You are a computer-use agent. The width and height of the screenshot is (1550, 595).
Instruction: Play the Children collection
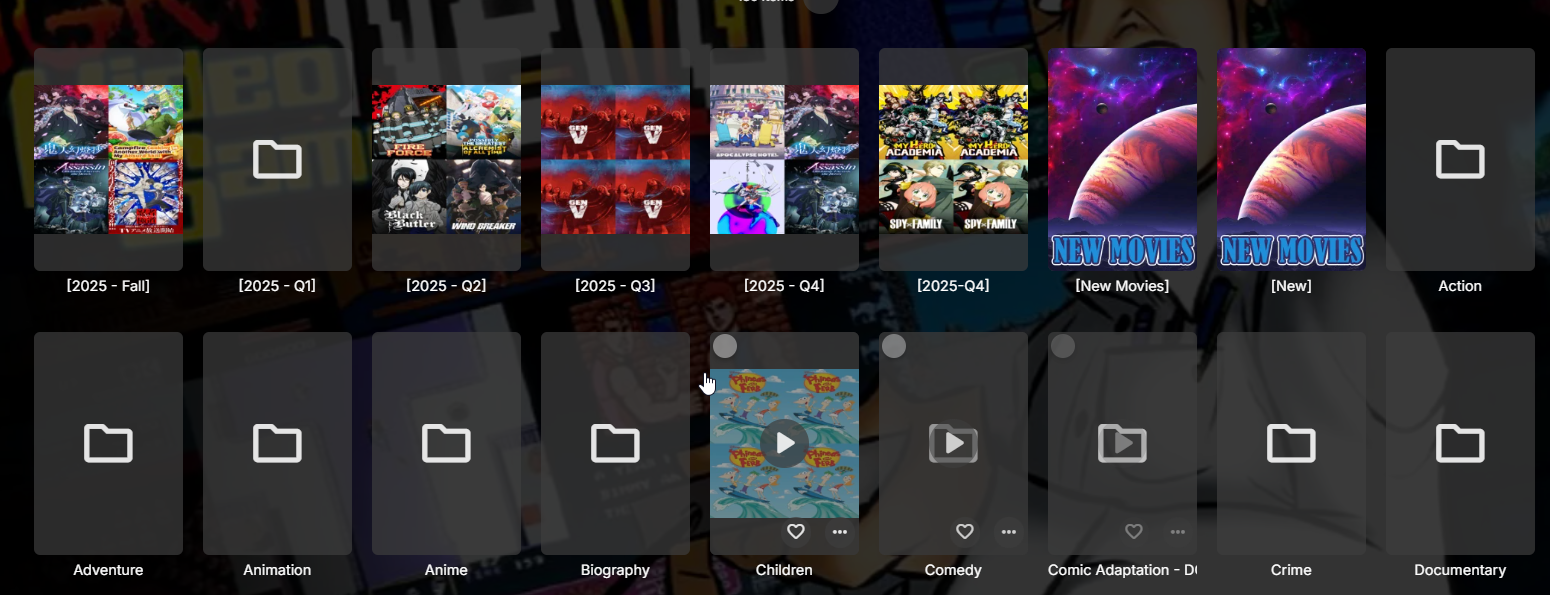tap(784, 443)
